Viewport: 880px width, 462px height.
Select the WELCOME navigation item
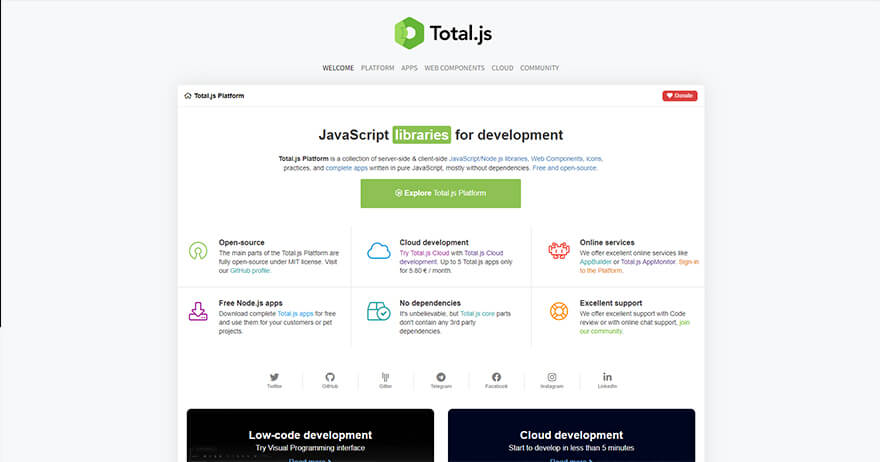338,68
